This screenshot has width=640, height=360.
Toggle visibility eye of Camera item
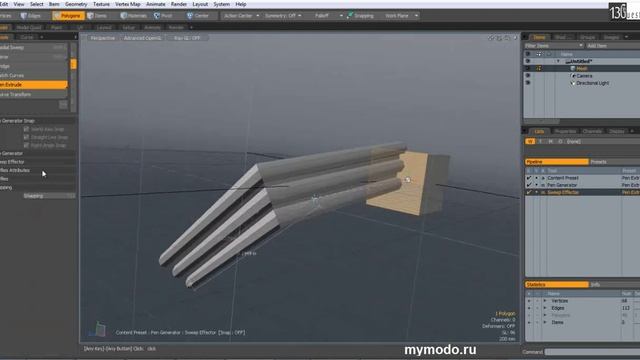coord(528,76)
